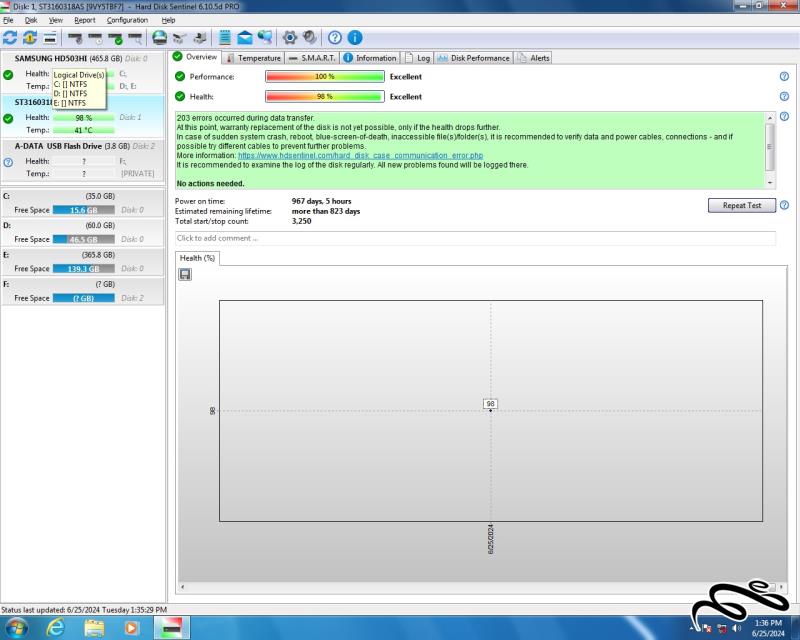This screenshot has height=640, width=800.
Task: Click the help icon beside the Performance row
Action: pos(784,77)
